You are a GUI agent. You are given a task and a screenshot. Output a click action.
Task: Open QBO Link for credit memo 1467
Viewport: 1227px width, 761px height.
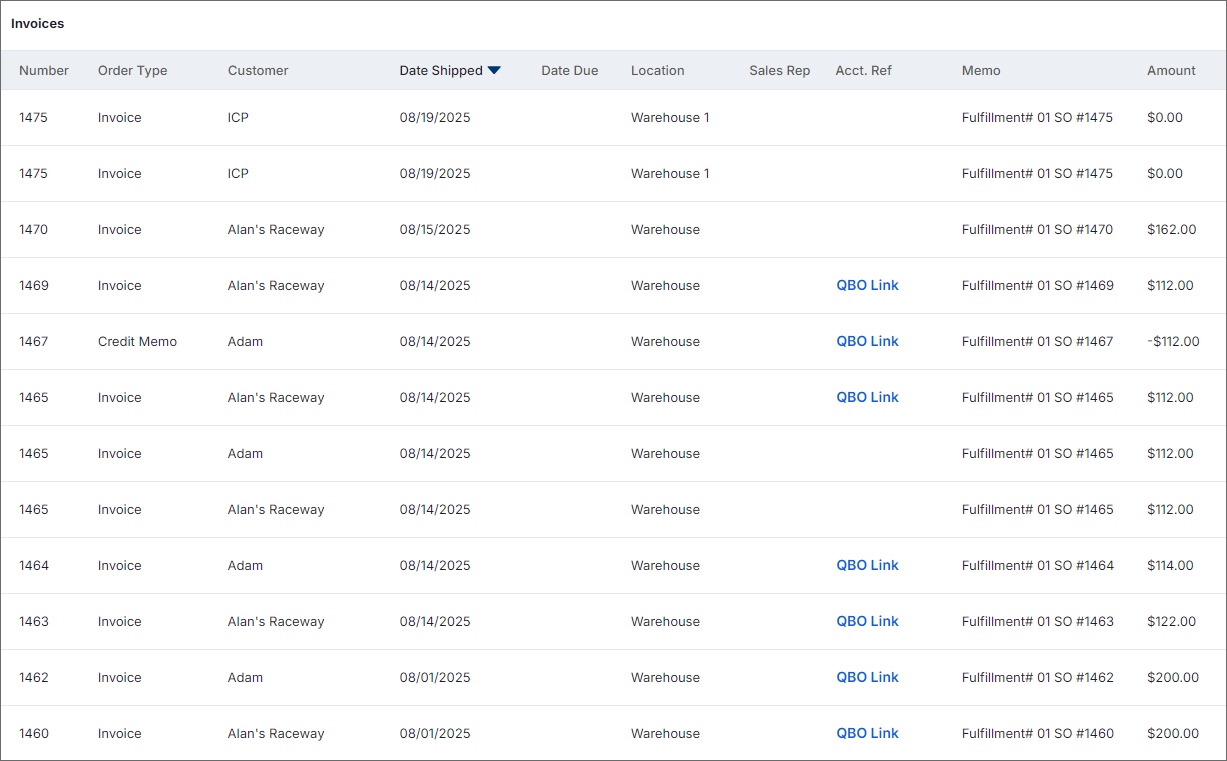pyautogui.click(x=866, y=341)
